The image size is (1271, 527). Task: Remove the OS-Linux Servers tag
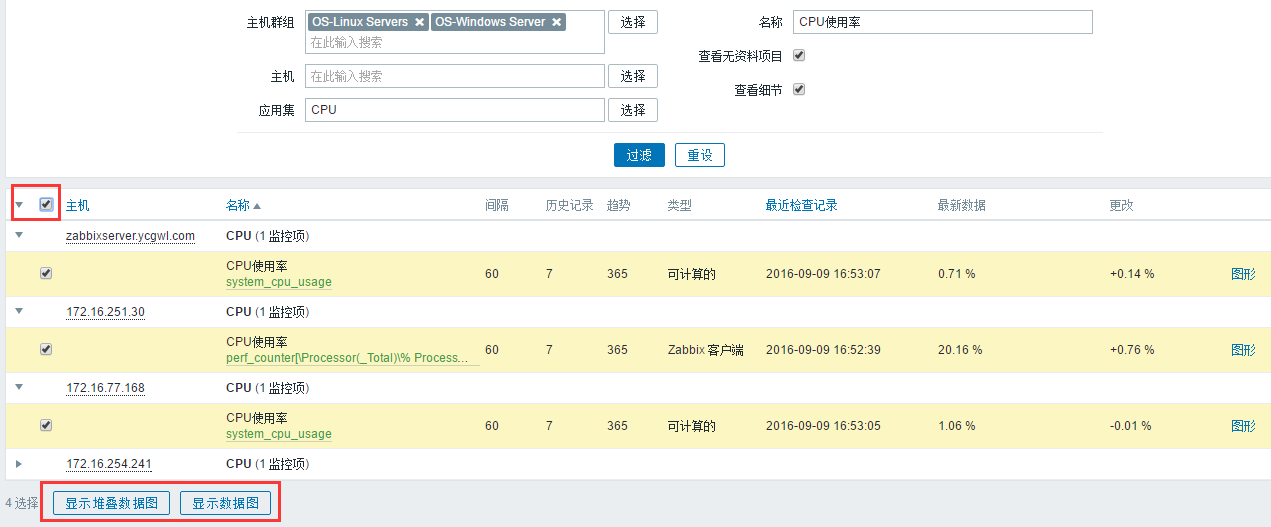click(419, 22)
